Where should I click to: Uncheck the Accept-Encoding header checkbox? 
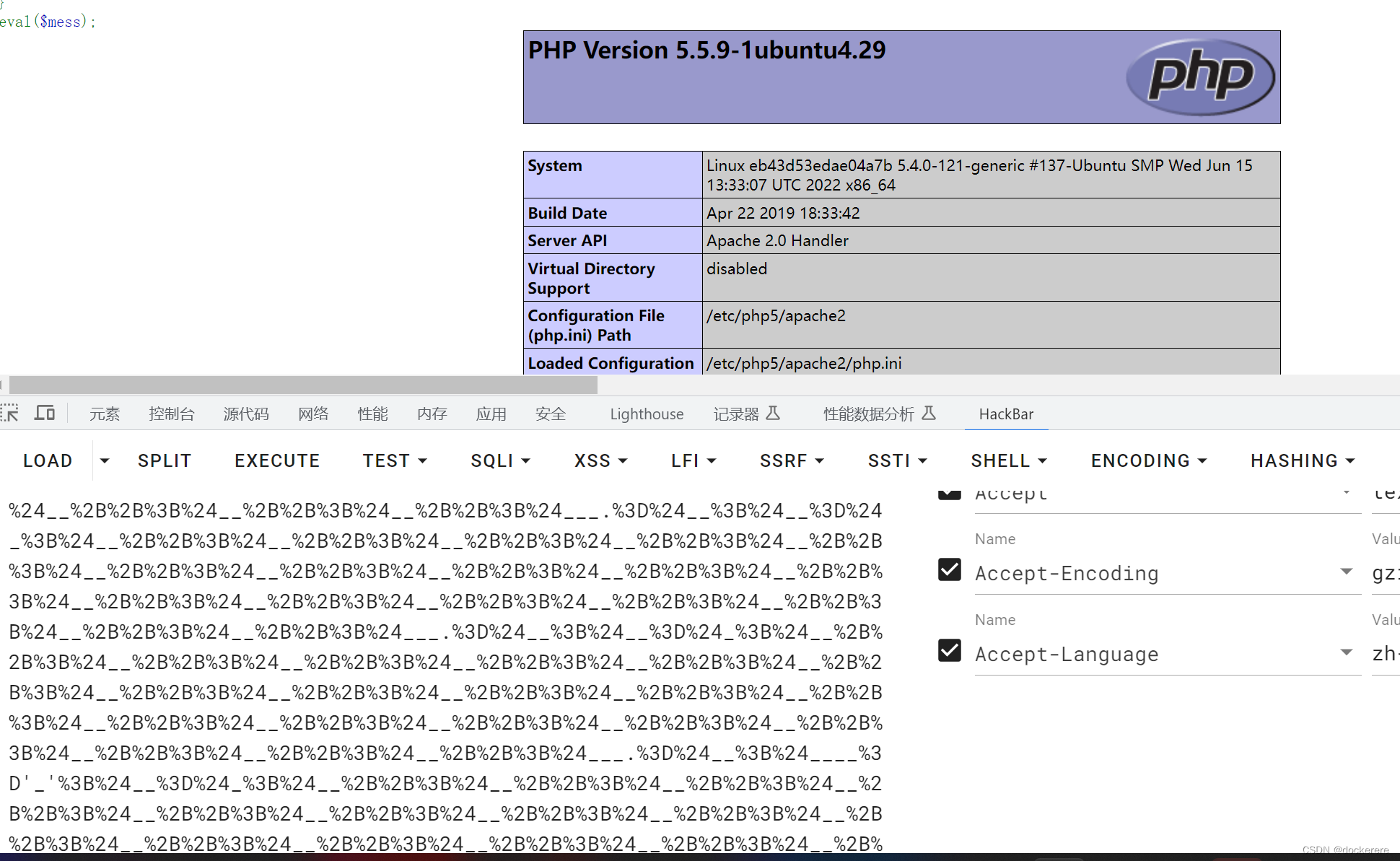tap(949, 569)
